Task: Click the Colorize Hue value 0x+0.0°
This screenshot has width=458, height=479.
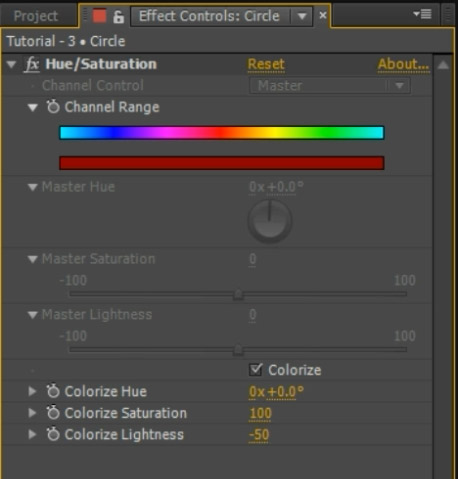Action: 276,392
